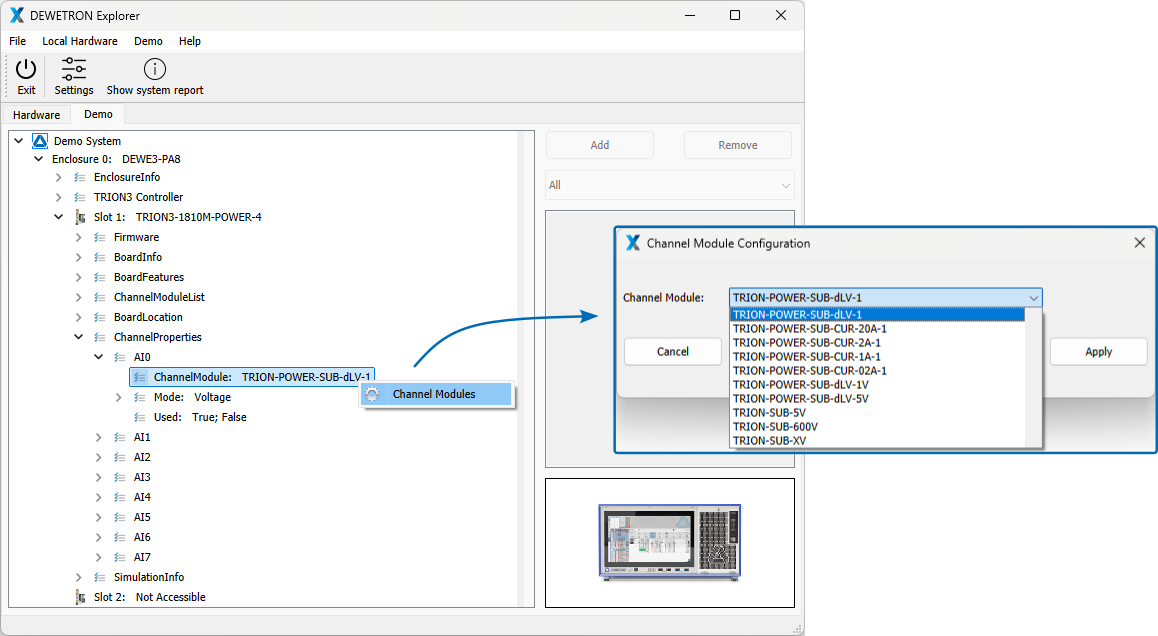Open the File menu
Image resolution: width=1158 pixels, height=636 pixels.
[x=18, y=41]
